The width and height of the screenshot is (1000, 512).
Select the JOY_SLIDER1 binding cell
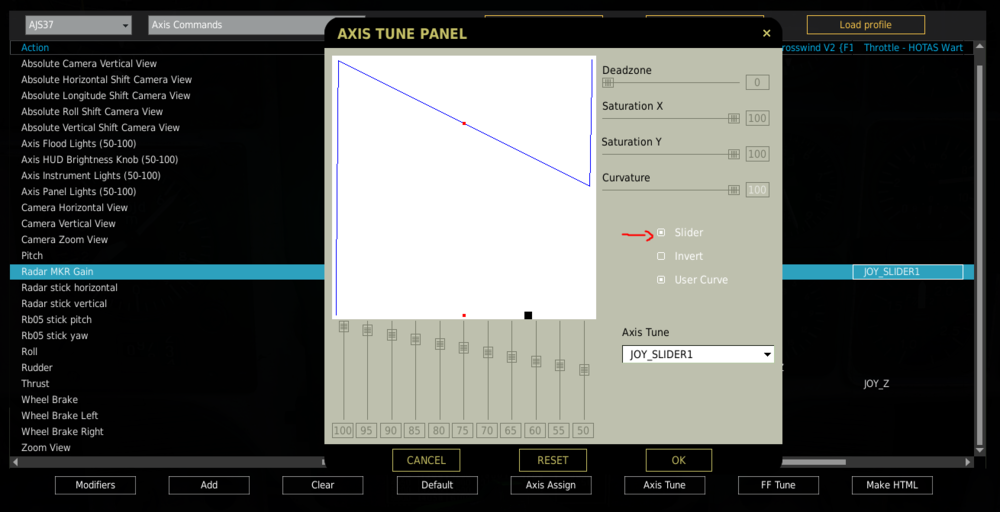point(908,272)
